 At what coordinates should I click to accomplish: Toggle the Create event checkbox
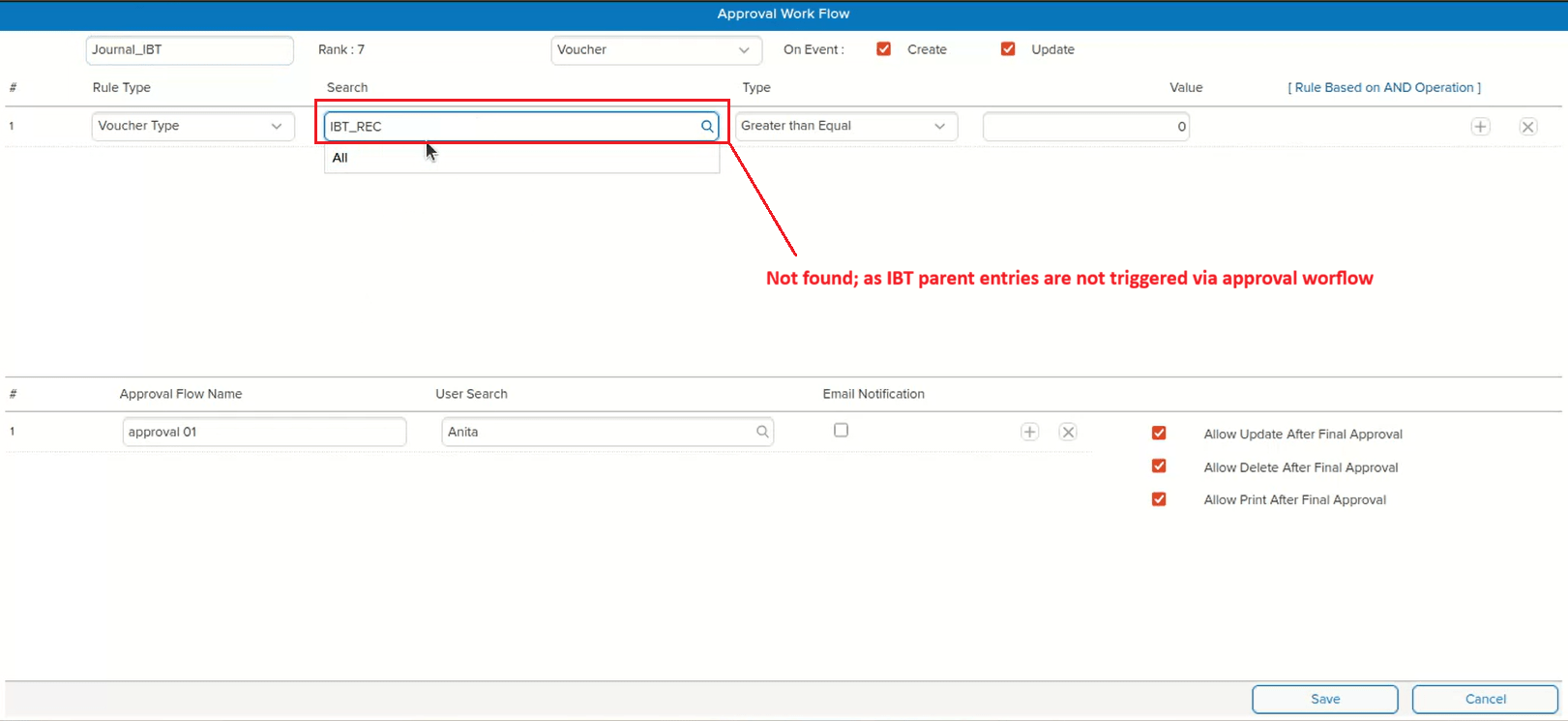click(883, 49)
